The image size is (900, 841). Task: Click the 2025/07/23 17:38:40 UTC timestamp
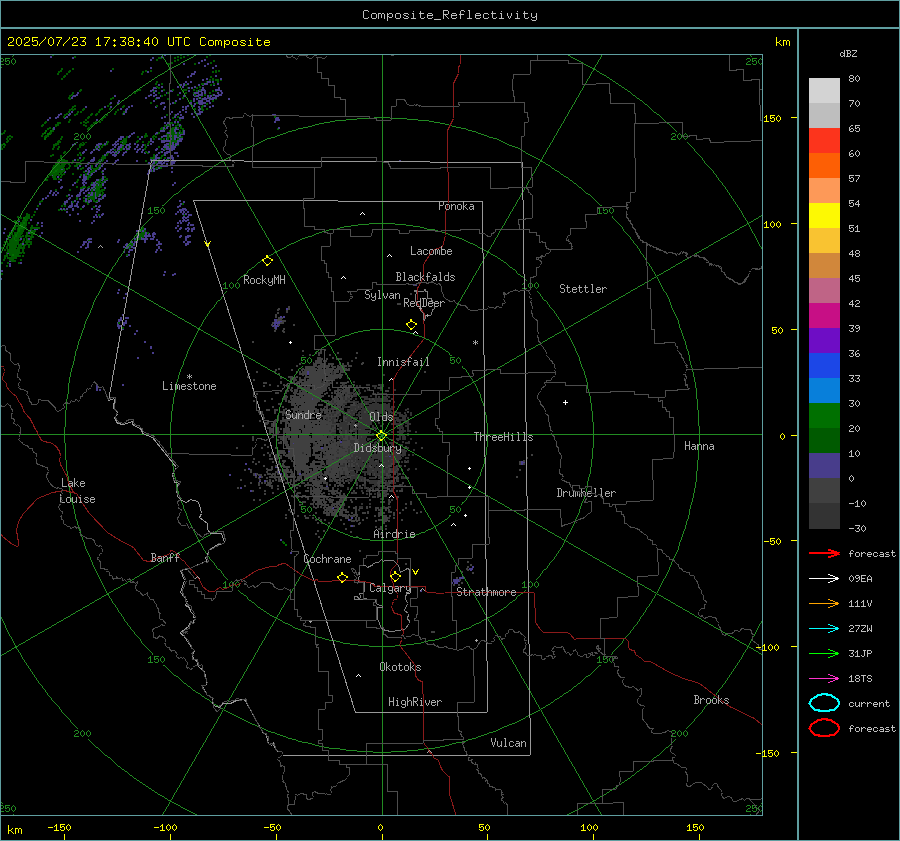(98, 42)
